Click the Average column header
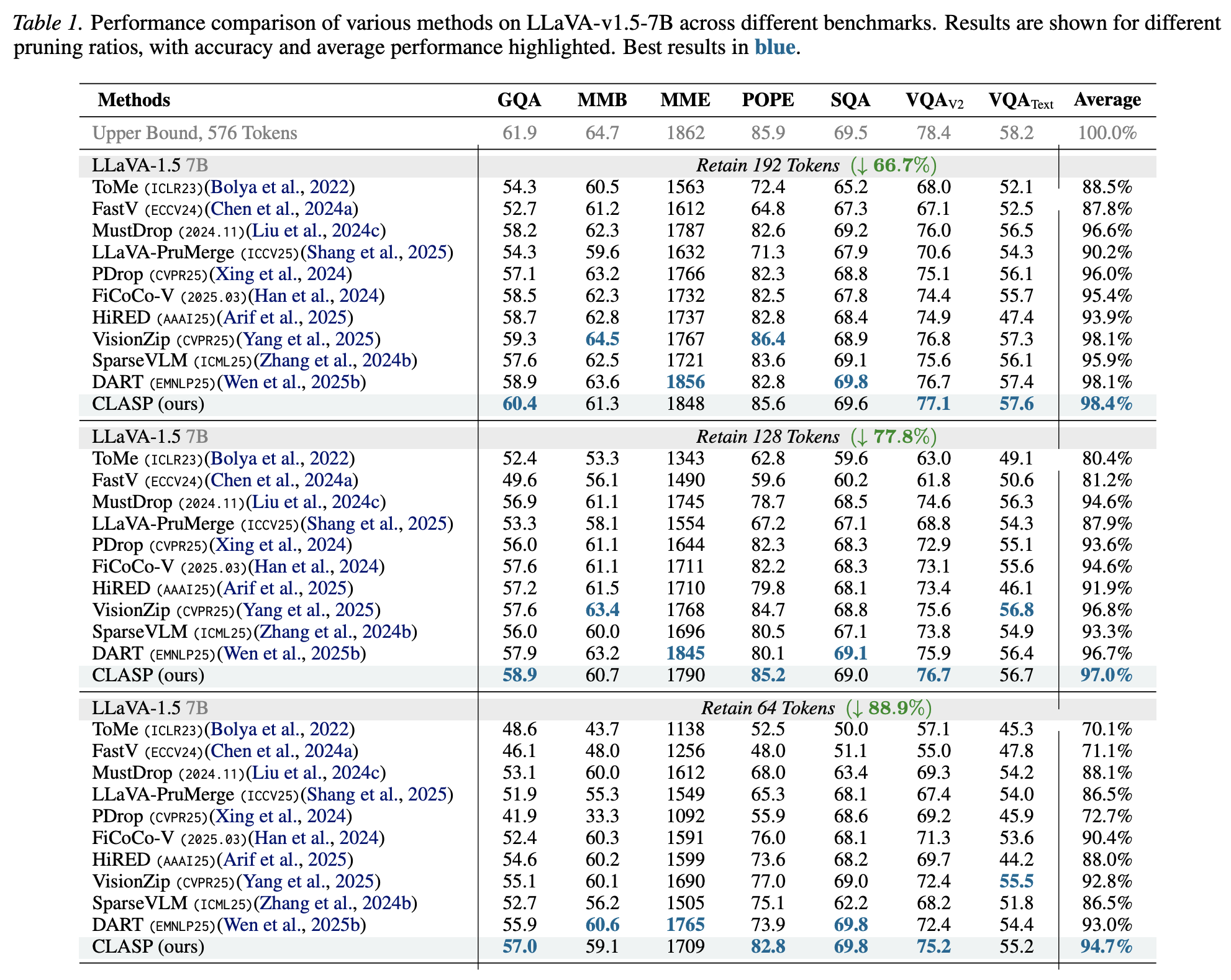This screenshot has width=1231, height=980. (1107, 100)
